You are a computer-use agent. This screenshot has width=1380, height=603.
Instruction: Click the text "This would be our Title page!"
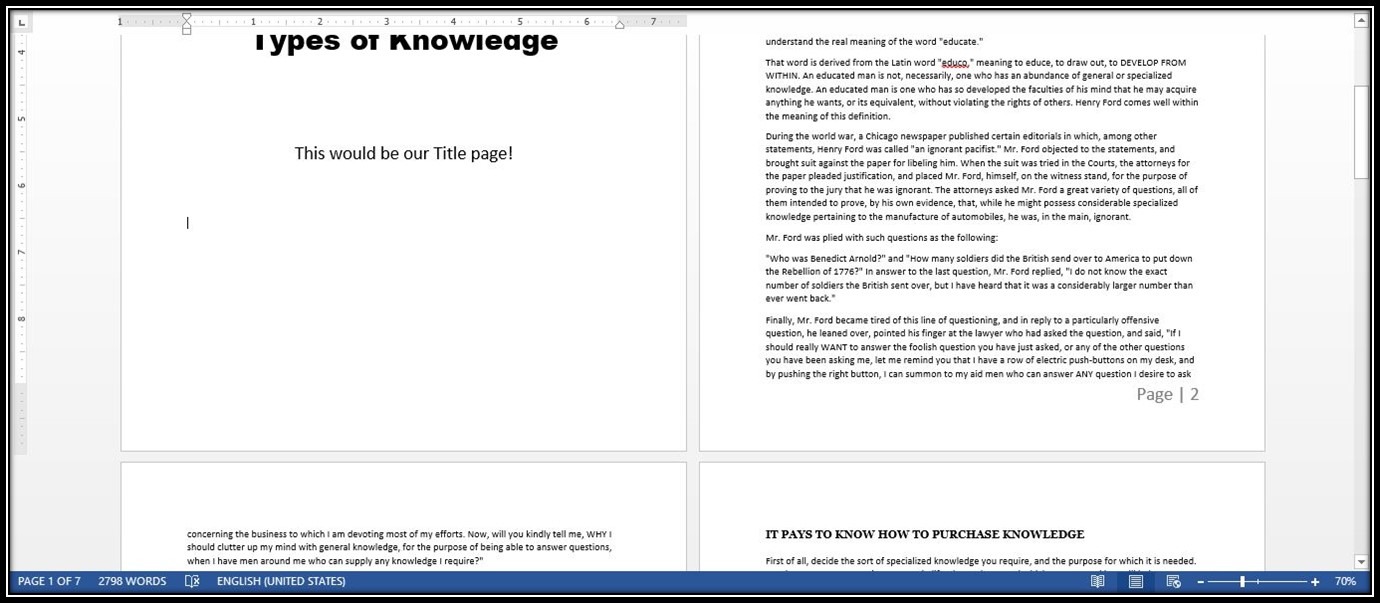pos(403,153)
